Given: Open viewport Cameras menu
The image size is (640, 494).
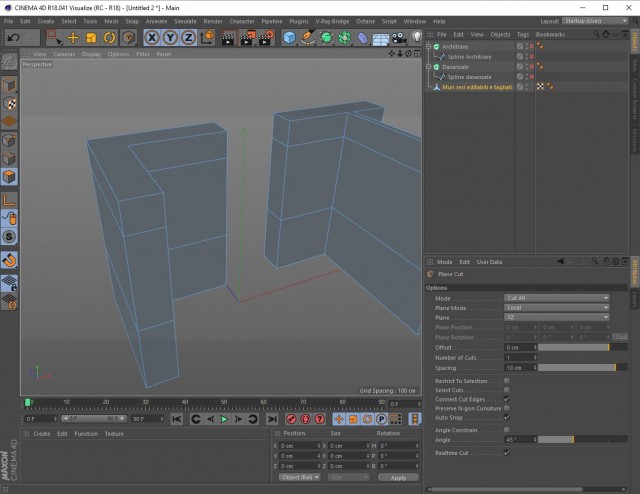Looking at the screenshot, I should point(64,54).
